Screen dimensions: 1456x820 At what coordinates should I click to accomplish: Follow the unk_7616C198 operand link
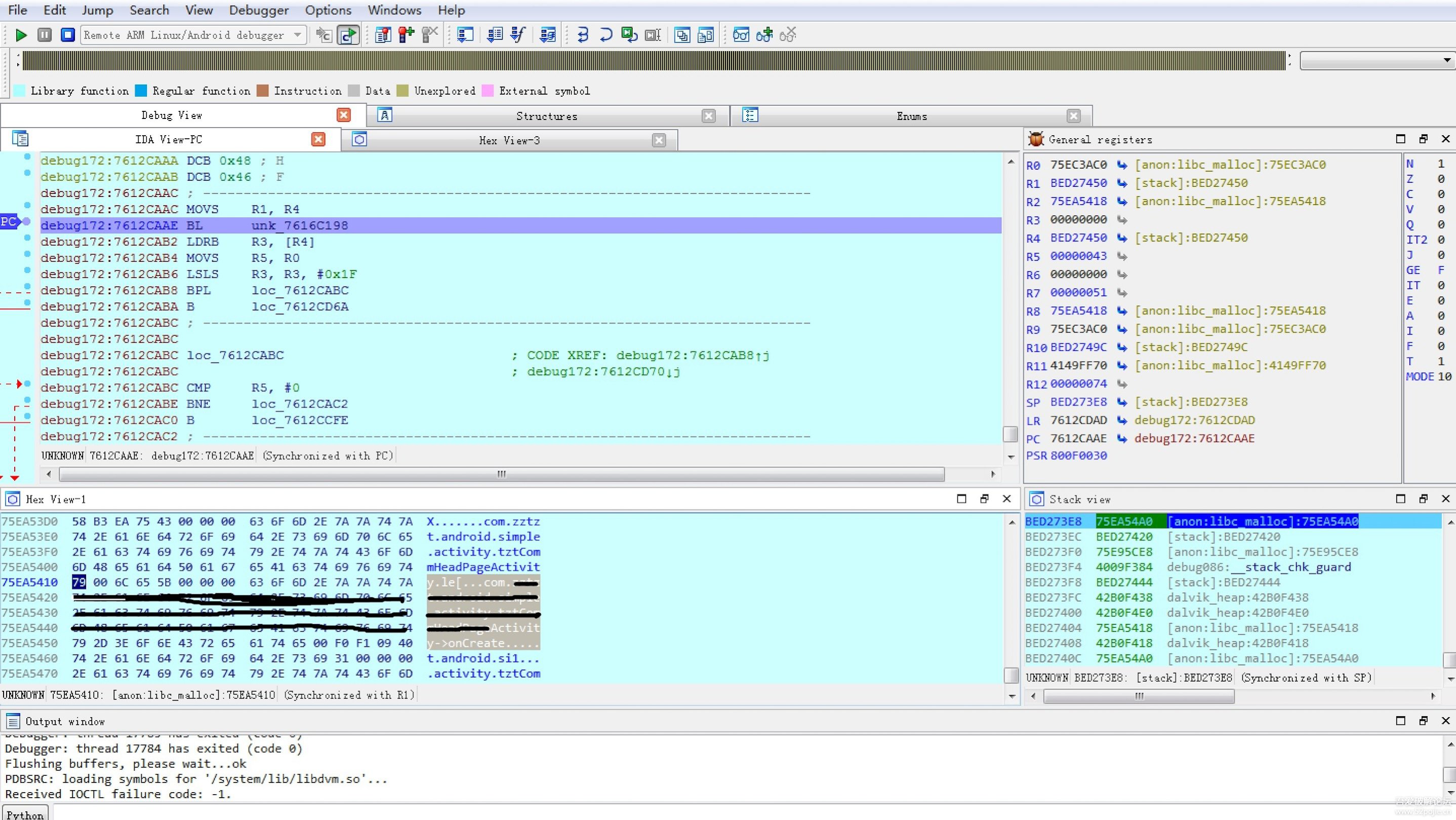[x=300, y=225]
